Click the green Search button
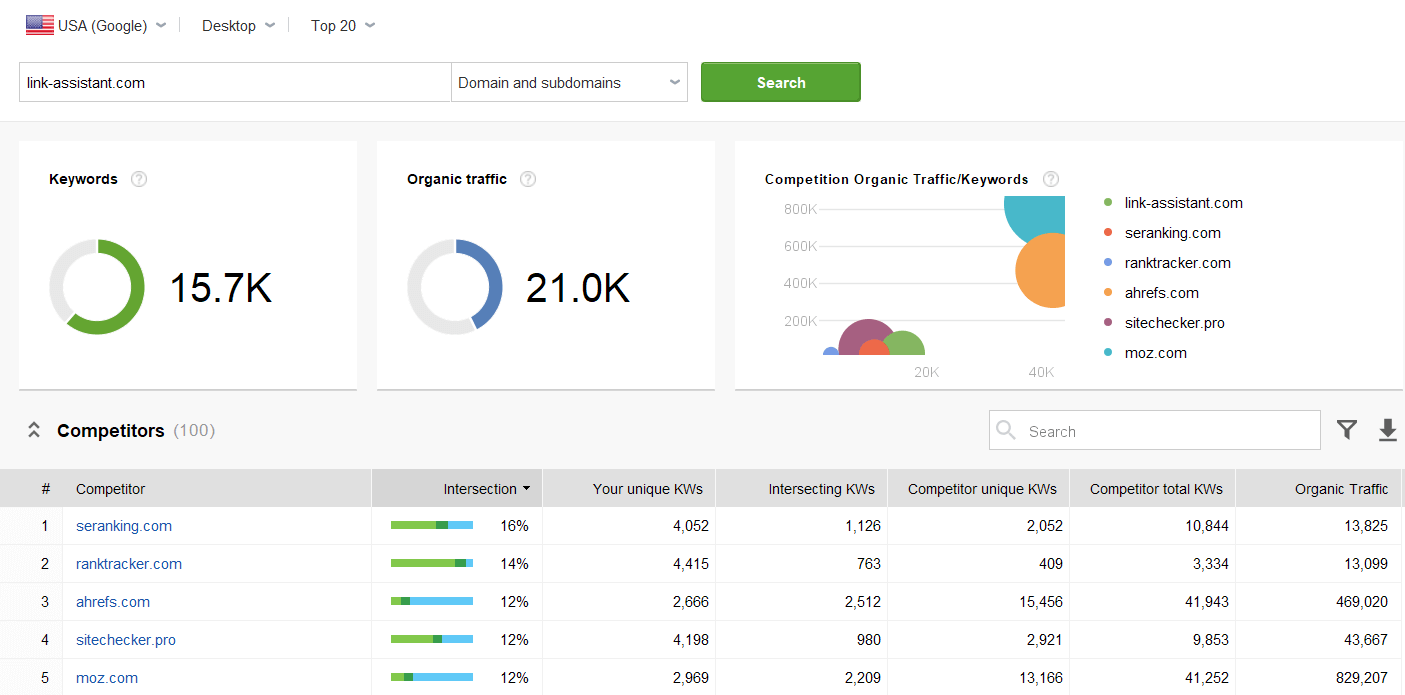Screen dimensions: 1405x695 [x=781, y=82]
